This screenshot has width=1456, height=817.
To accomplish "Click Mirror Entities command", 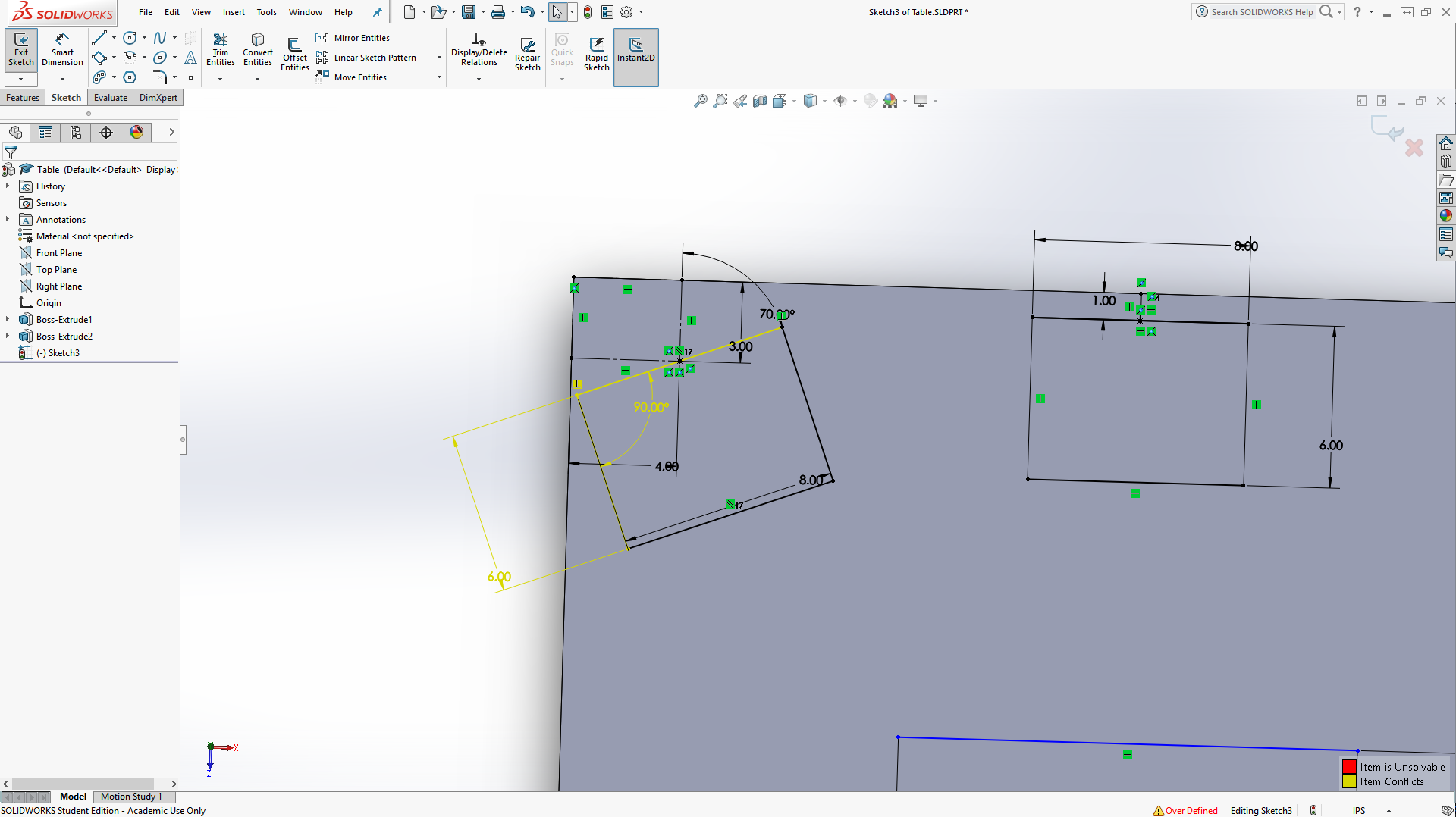I will [x=353, y=38].
